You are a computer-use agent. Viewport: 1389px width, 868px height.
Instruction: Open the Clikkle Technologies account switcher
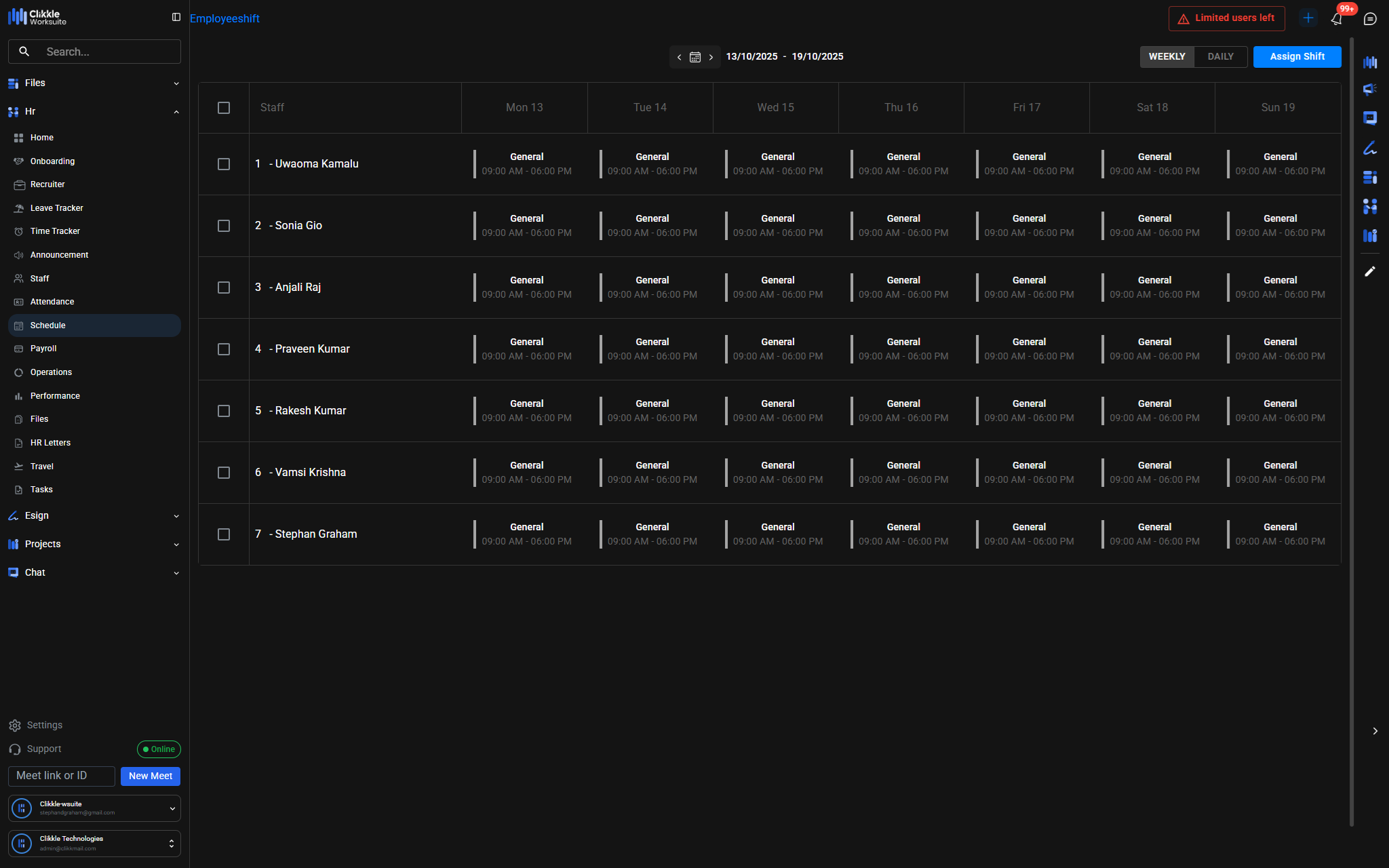(x=94, y=843)
